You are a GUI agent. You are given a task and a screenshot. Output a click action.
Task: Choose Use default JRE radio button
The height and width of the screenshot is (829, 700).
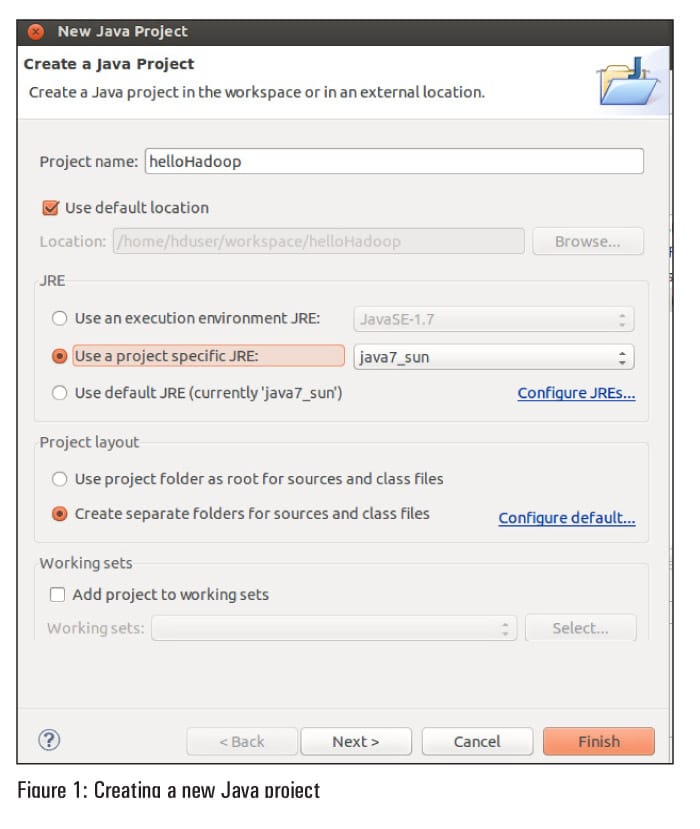[59, 393]
